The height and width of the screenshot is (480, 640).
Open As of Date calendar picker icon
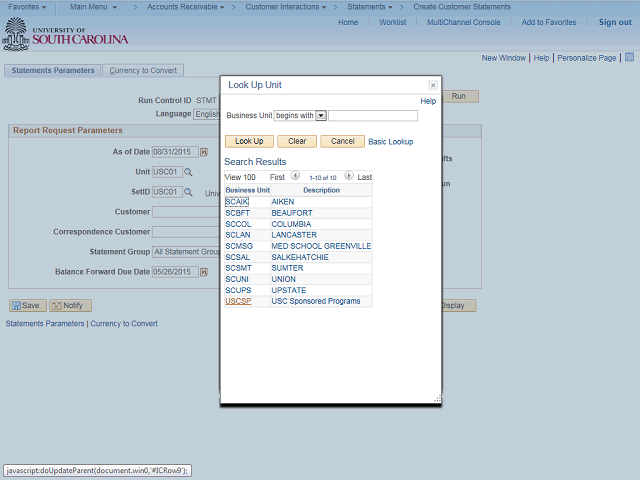click(204, 152)
